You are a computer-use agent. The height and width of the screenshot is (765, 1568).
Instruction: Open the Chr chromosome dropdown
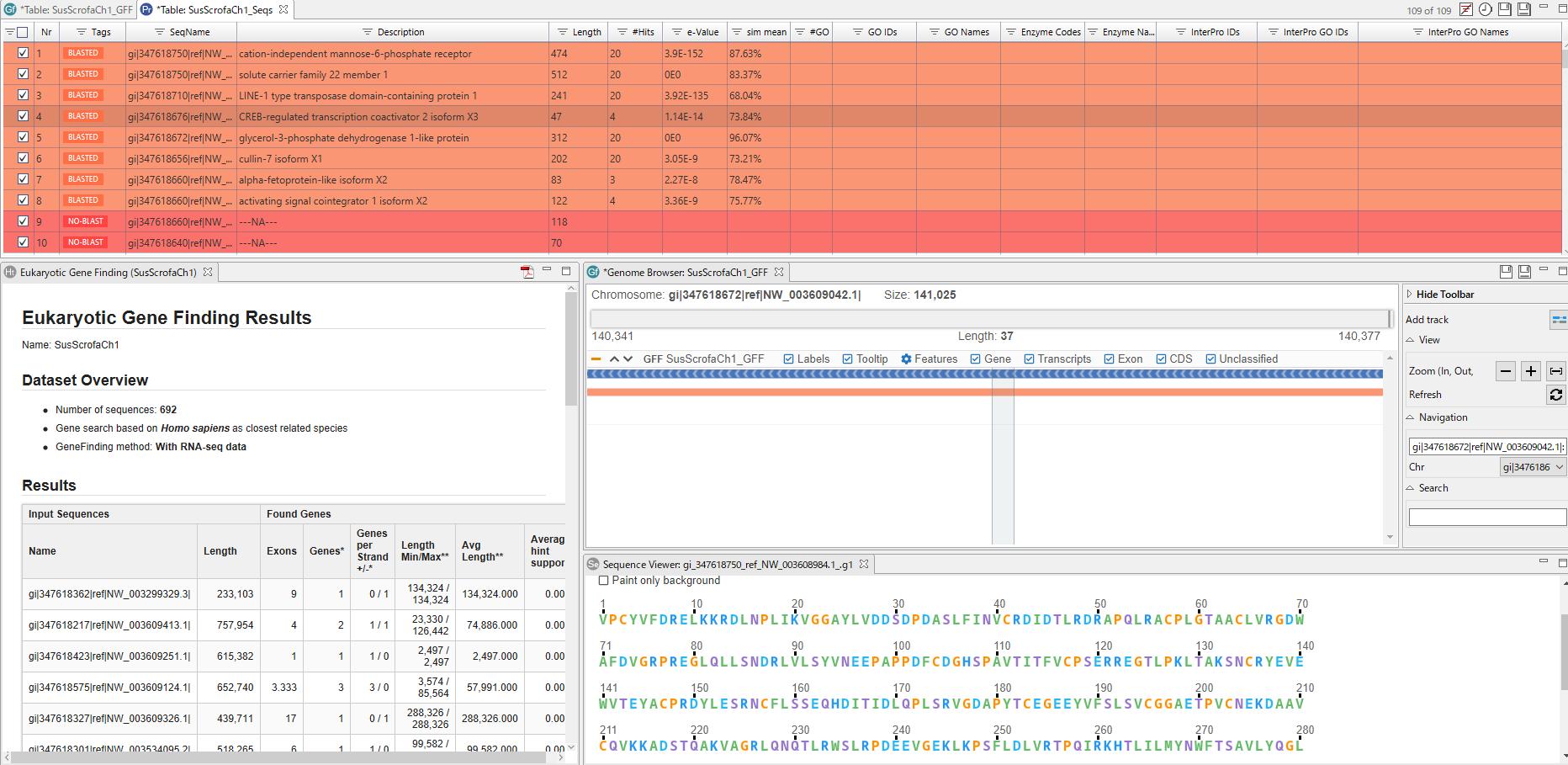pos(1534,467)
